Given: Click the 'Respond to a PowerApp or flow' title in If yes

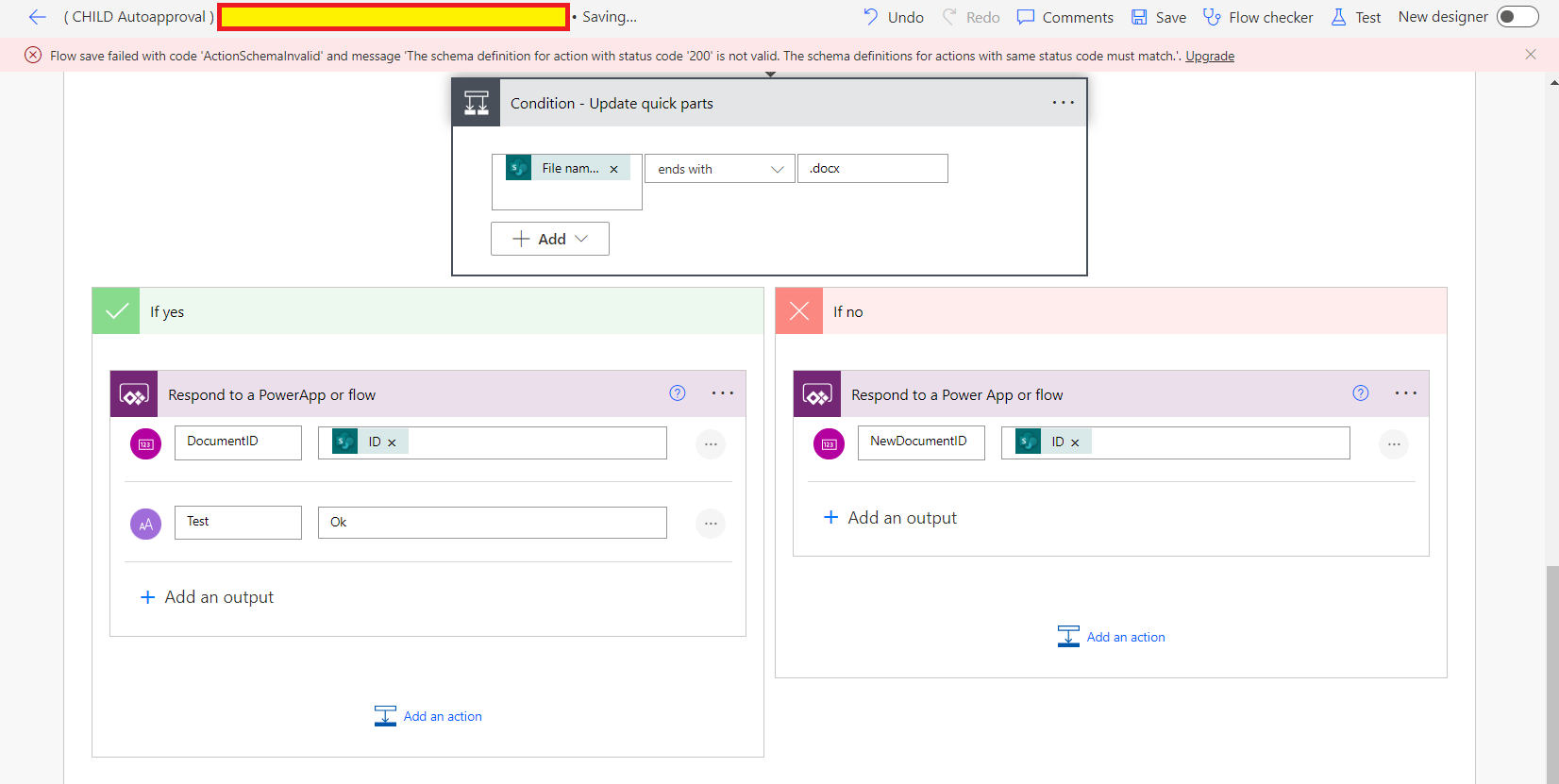Looking at the screenshot, I should [x=272, y=395].
